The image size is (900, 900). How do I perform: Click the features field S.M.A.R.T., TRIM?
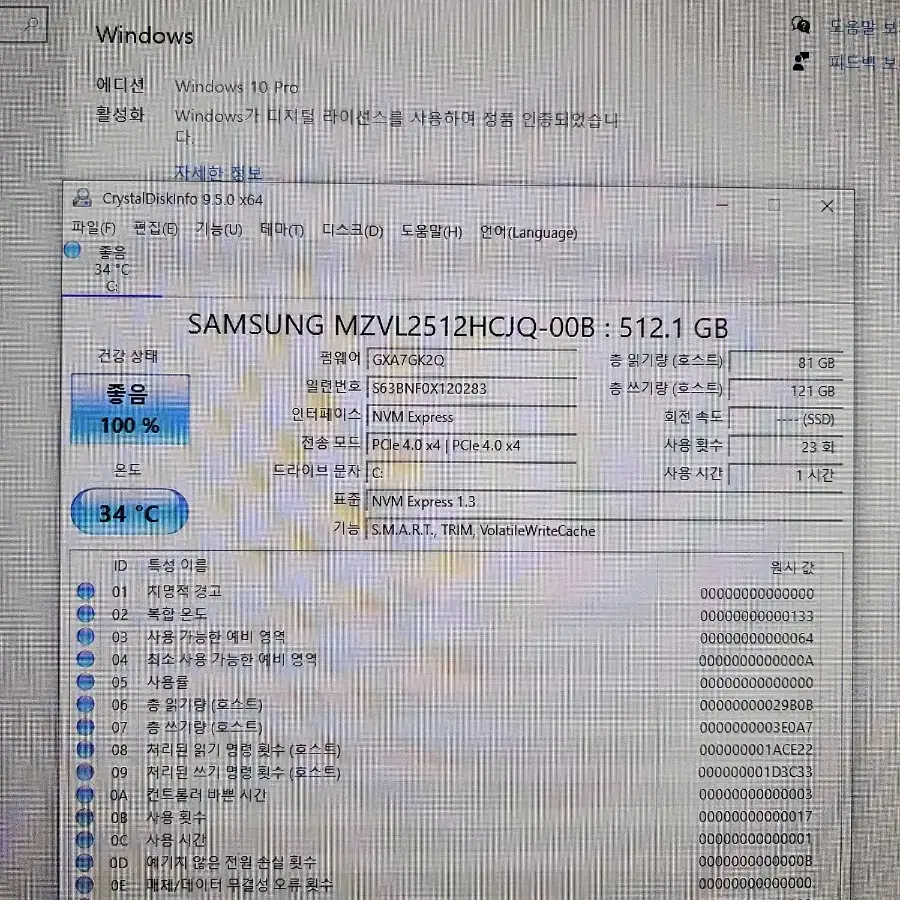(x=604, y=530)
